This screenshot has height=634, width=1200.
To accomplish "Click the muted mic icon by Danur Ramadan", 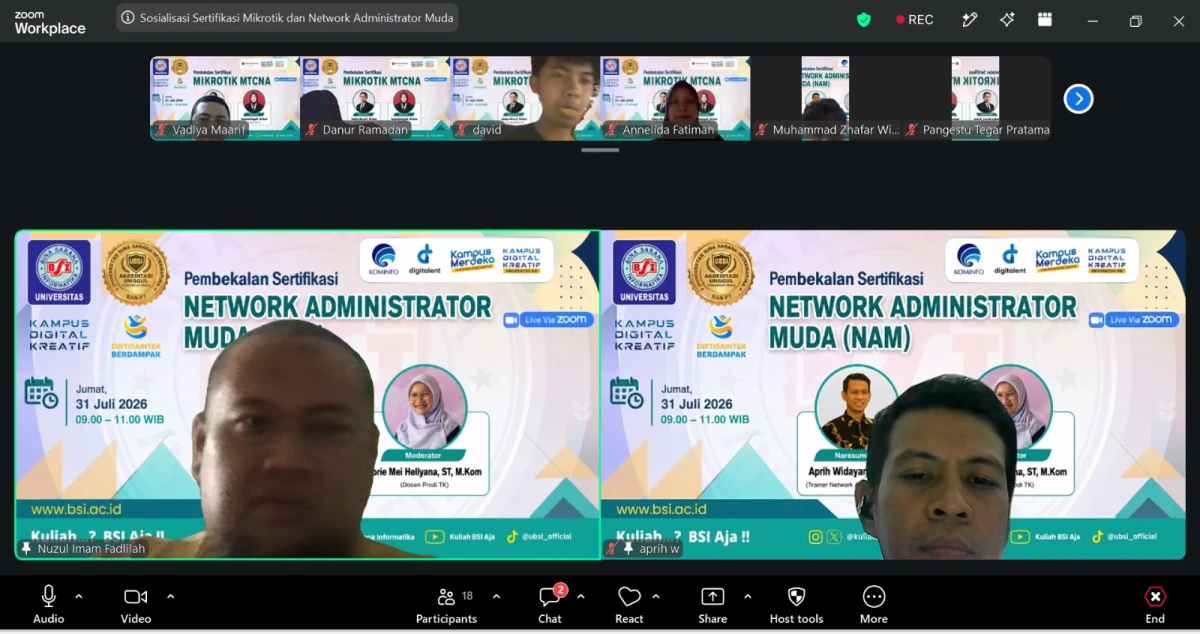I will coord(312,130).
